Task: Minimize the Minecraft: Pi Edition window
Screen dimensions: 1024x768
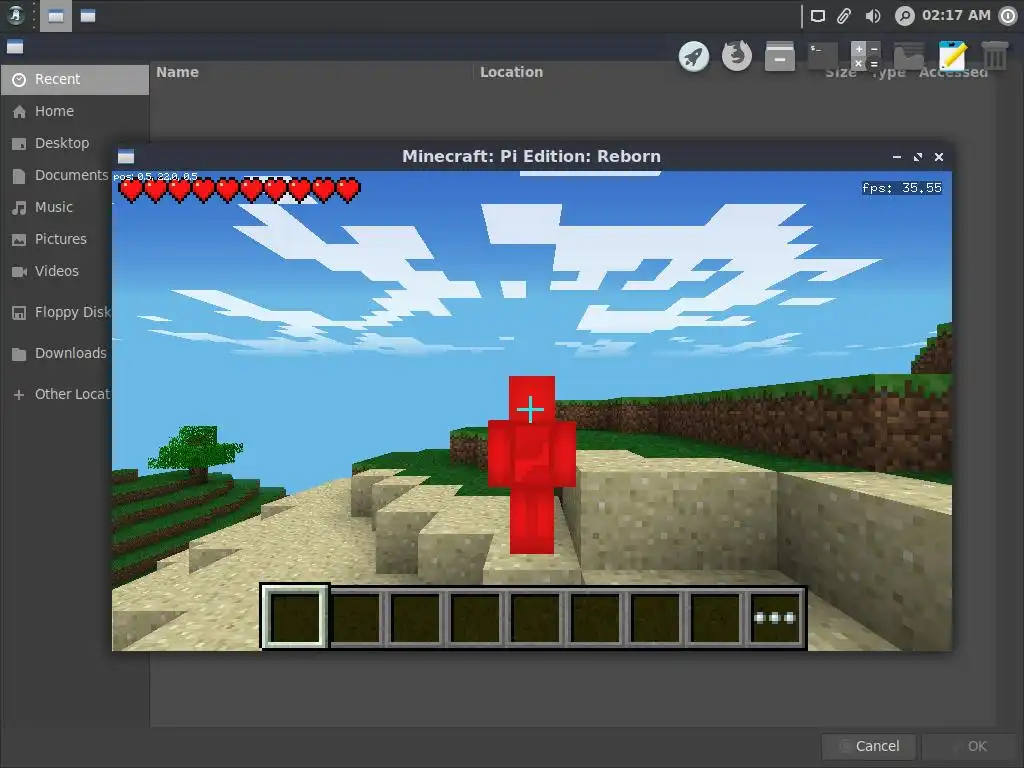Action: pos(897,157)
